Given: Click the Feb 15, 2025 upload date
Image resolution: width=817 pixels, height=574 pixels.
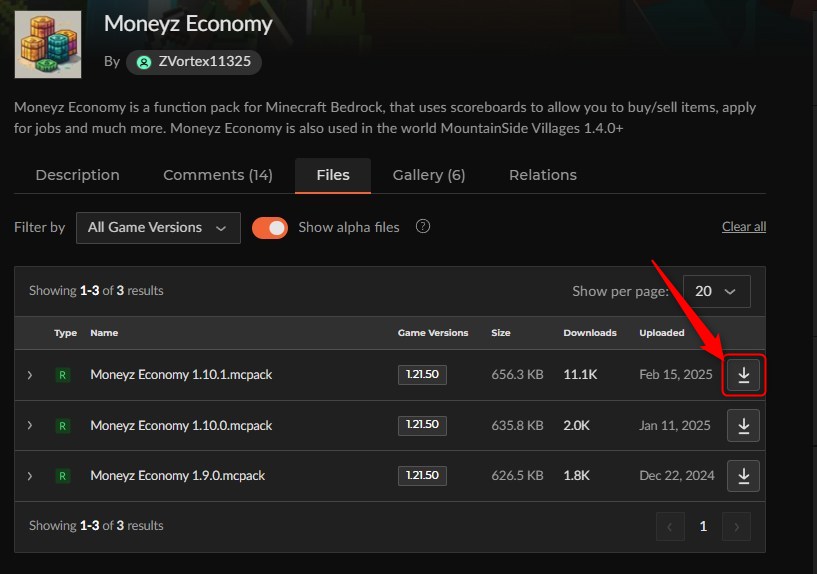Looking at the screenshot, I should point(676,375).
